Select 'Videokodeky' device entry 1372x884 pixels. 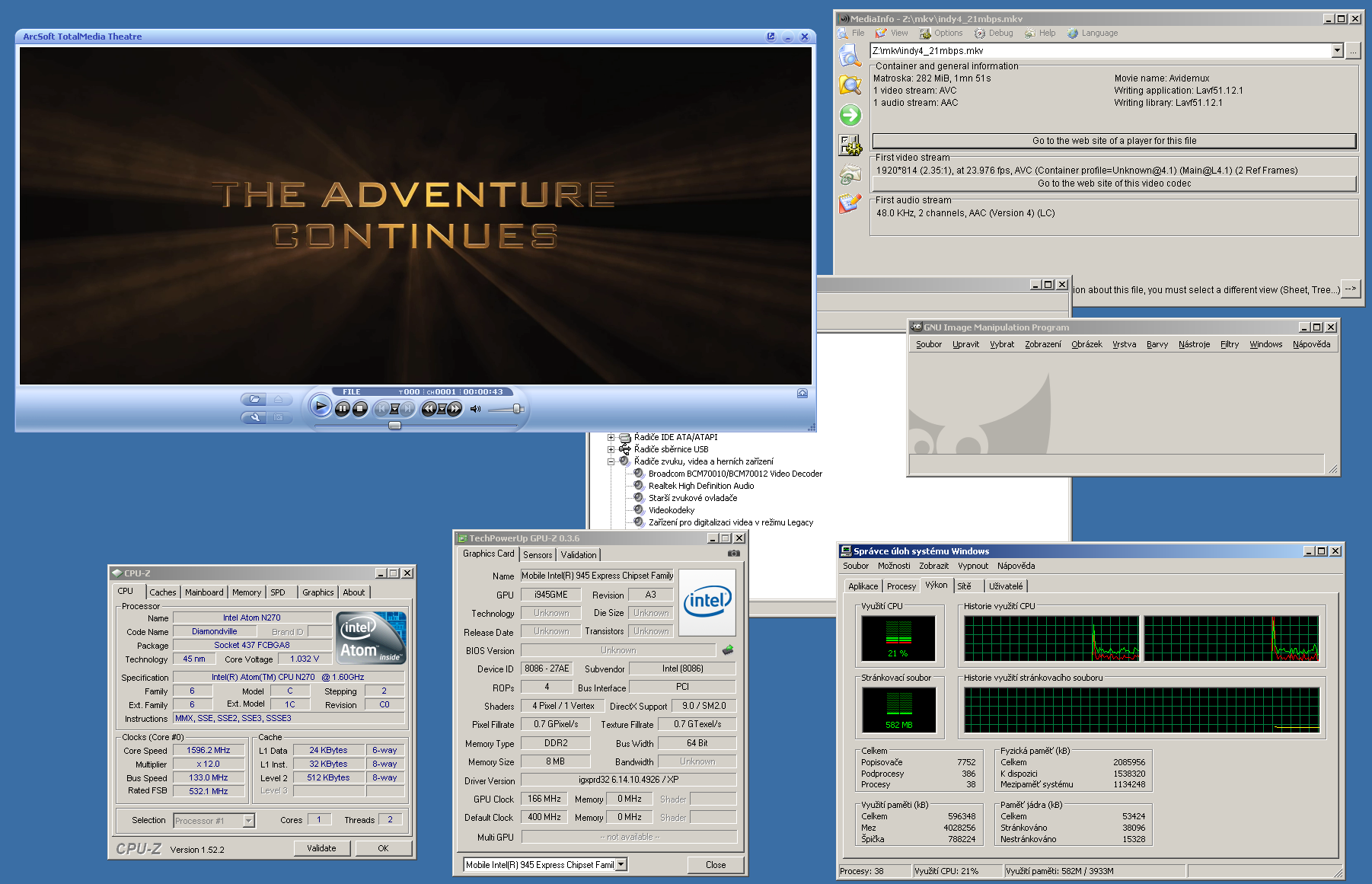pos(671,510)
